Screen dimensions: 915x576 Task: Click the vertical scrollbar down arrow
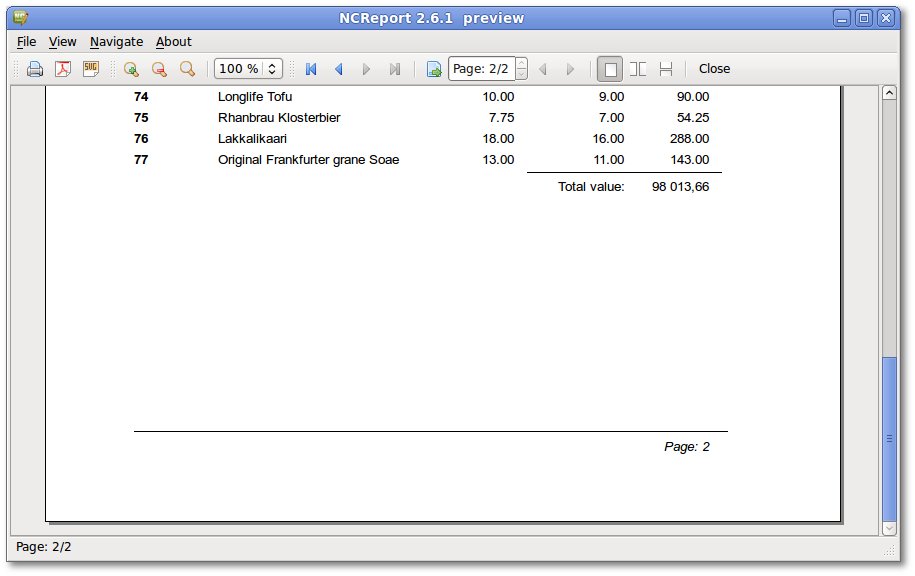coord(889,528)
